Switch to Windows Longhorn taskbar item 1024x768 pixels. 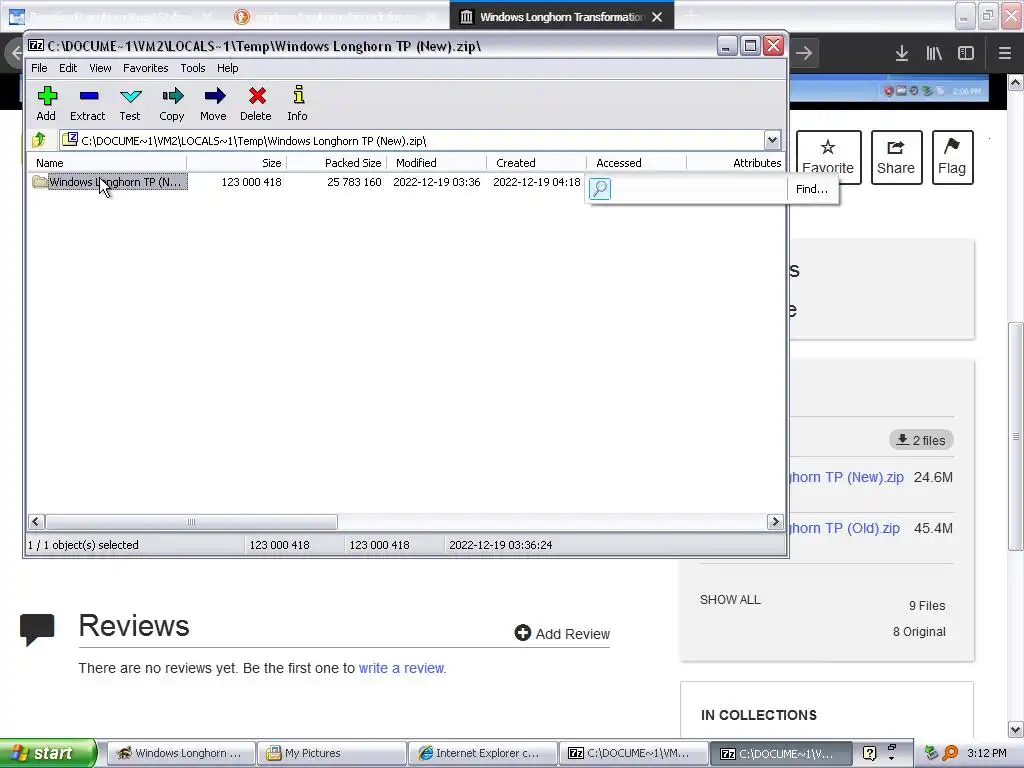tap(180, 753)
